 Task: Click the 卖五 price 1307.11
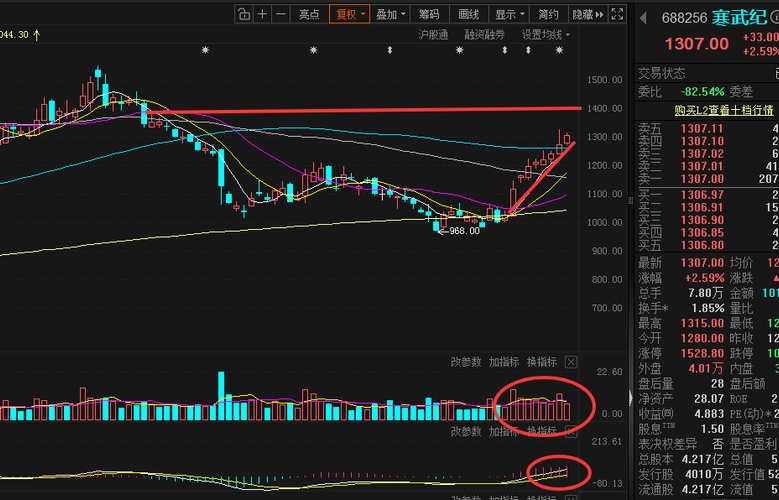click(702, 129)
